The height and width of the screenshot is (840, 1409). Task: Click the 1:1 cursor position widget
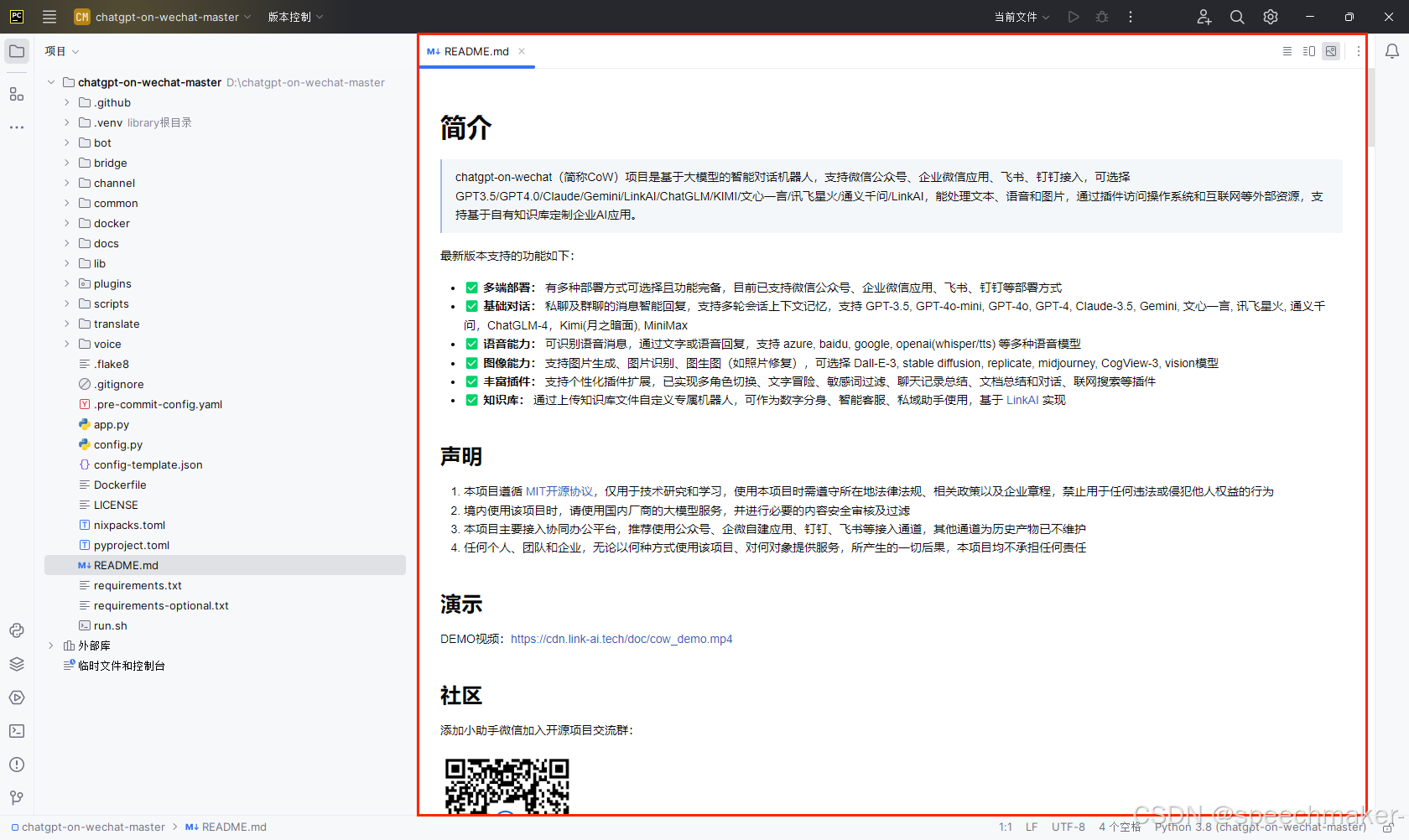tap(1006, 827)
